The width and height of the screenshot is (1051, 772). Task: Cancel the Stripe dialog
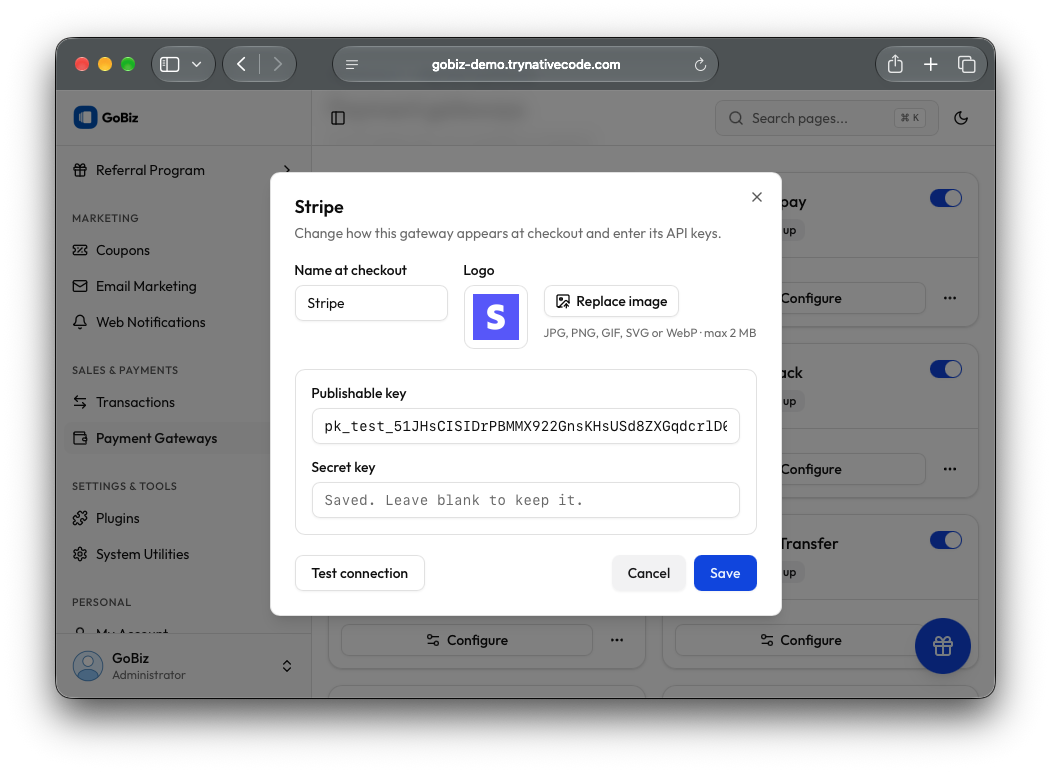[649, 573]
